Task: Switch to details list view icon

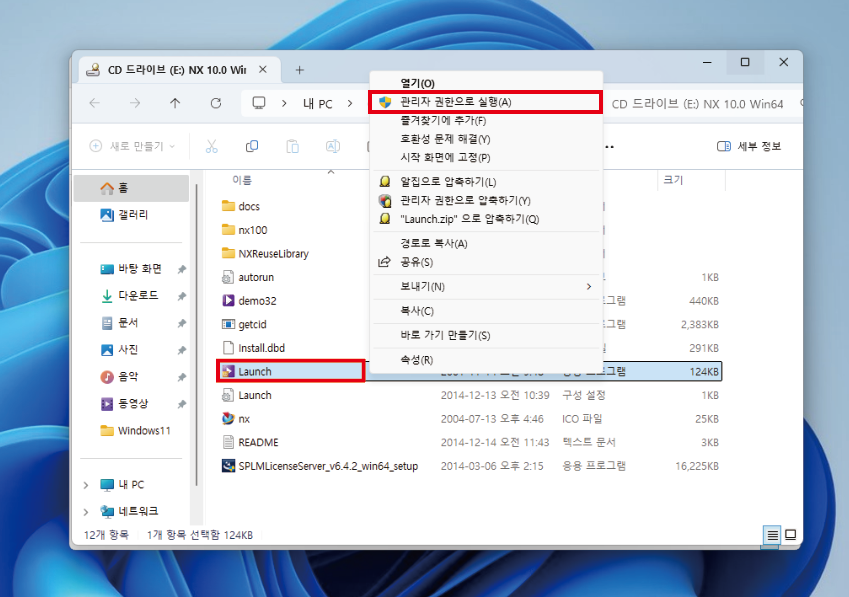Action: click(772, 535)
